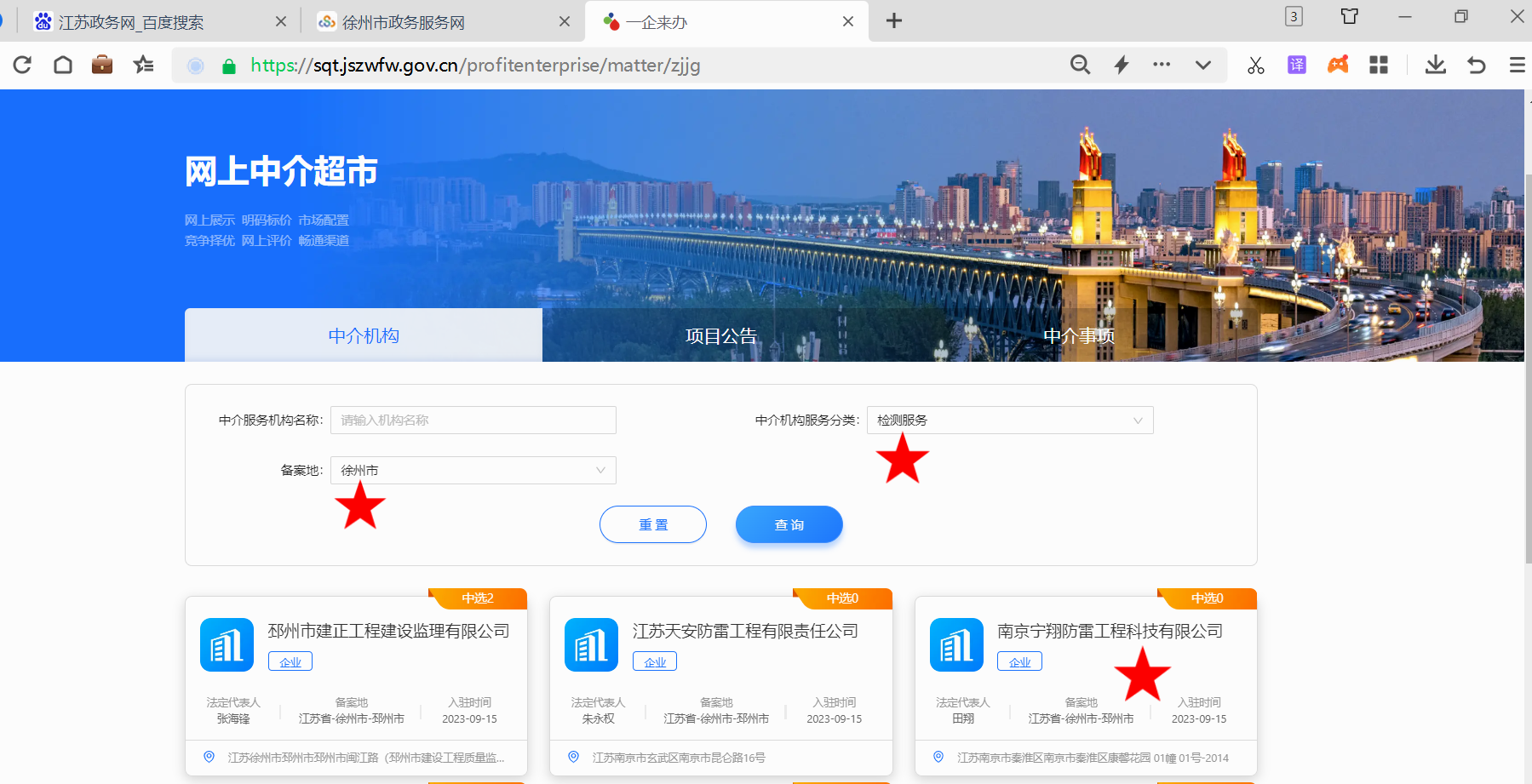Open the purple translate icon
Image resolution: width=1532 pixels, height=784 pixels.
pyautogui.click(x=1296, y=65)
